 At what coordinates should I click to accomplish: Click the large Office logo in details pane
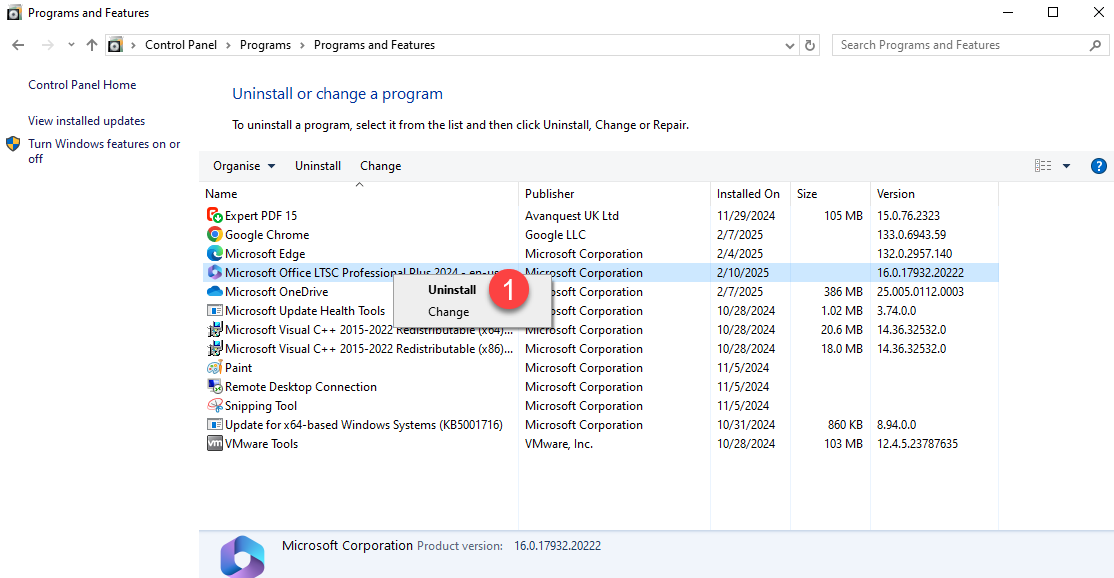click(242, 557)
